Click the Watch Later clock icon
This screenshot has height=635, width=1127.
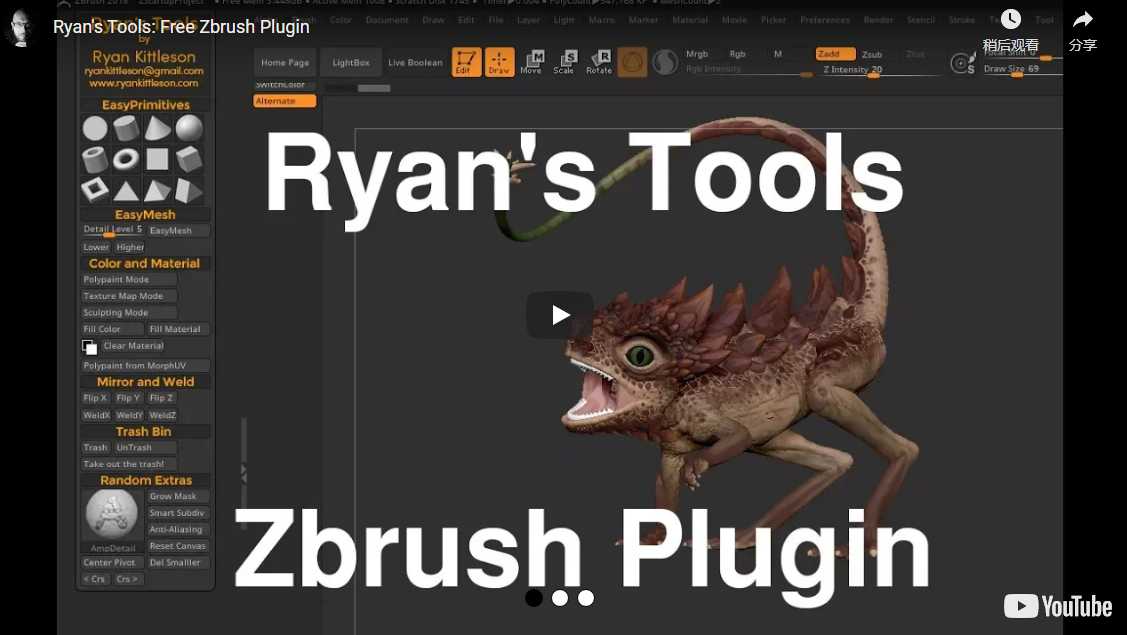pyautogui.click(x=1011, y=19)
